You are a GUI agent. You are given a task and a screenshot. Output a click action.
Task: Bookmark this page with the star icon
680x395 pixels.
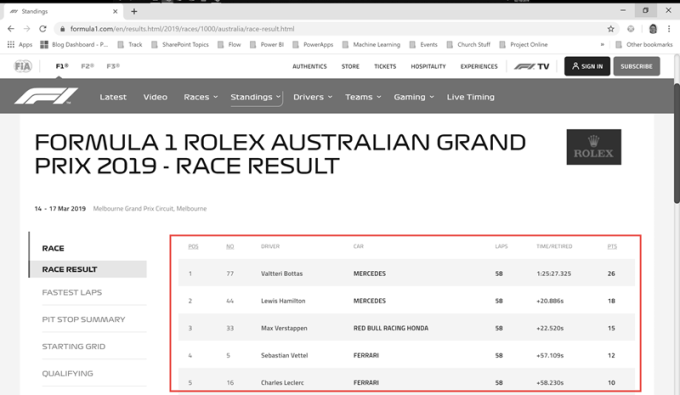click(x=611, y=29)
